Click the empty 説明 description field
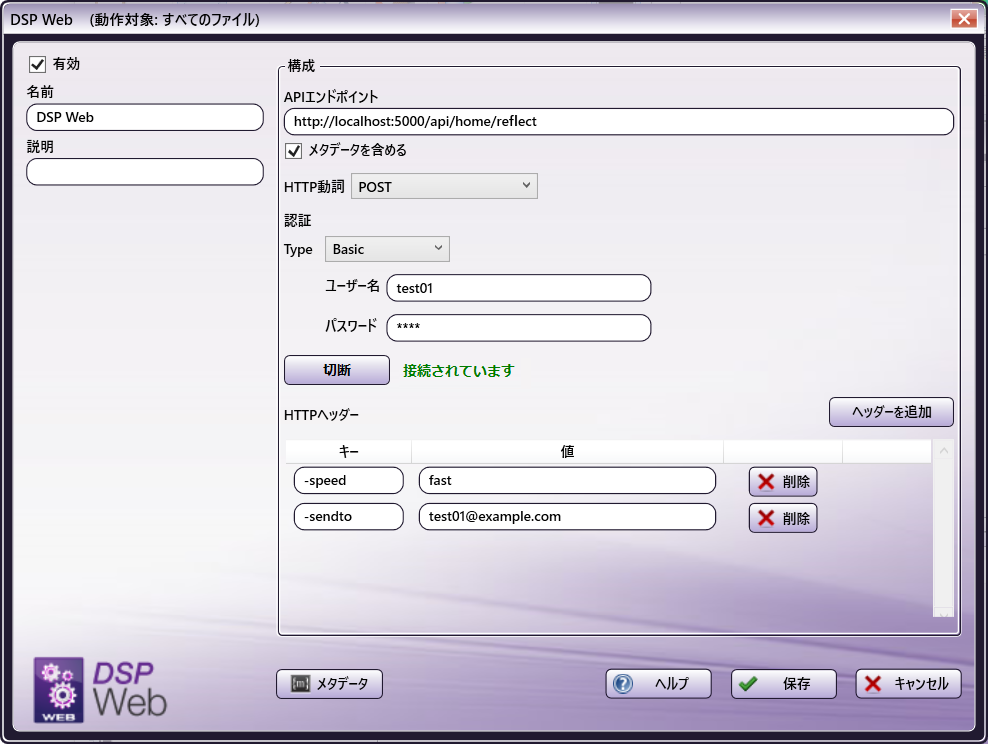The width and height of the screenshot is (988, 744). pos(145,172)
